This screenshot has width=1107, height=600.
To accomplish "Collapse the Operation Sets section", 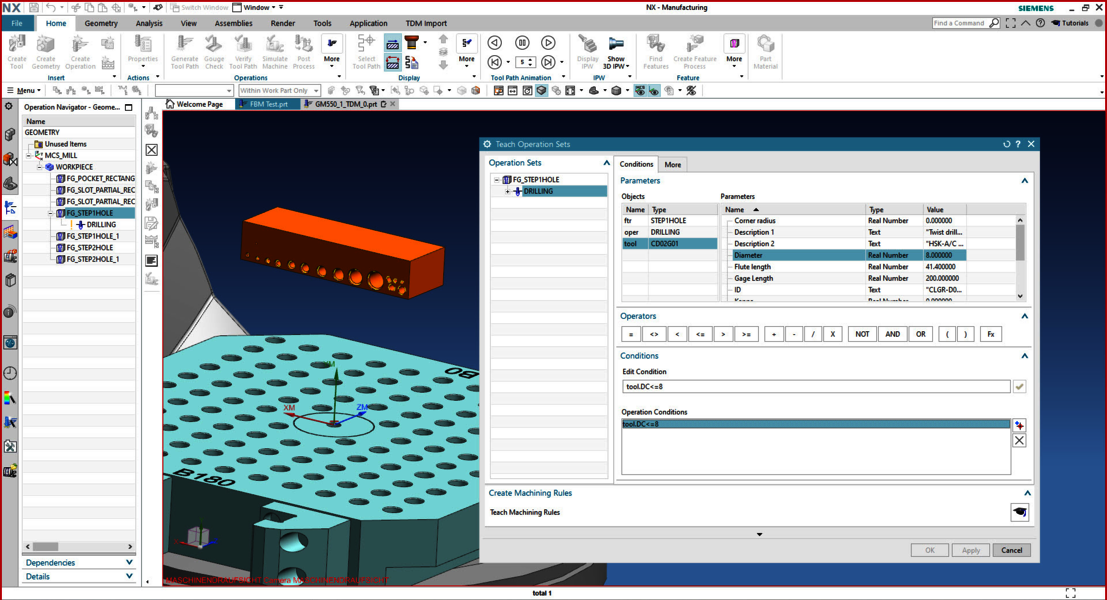I will (x=606, y=163).
